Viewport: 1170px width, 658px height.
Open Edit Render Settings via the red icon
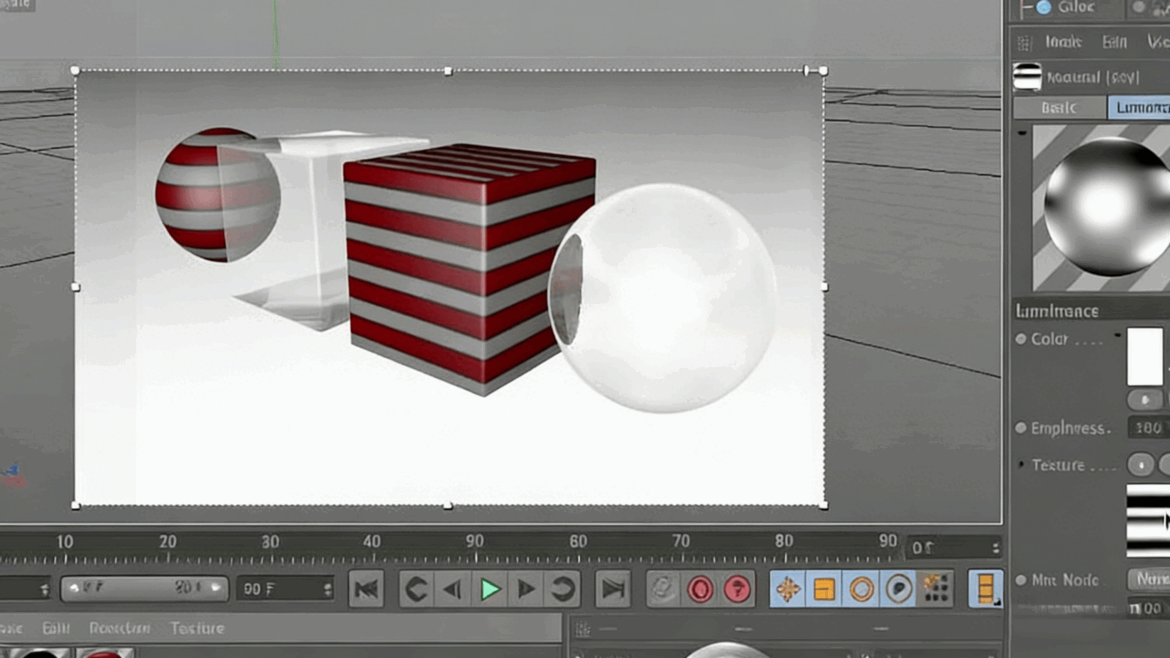pyautogui.click(x=738, y=589)
